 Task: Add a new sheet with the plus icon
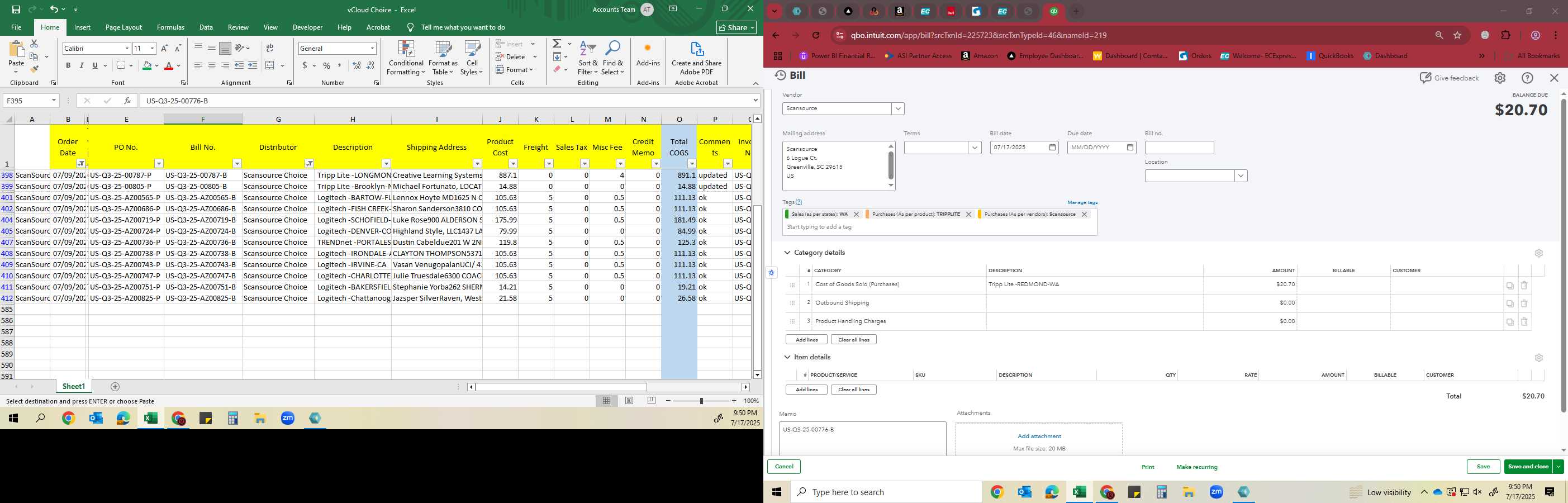pos(115,387)
